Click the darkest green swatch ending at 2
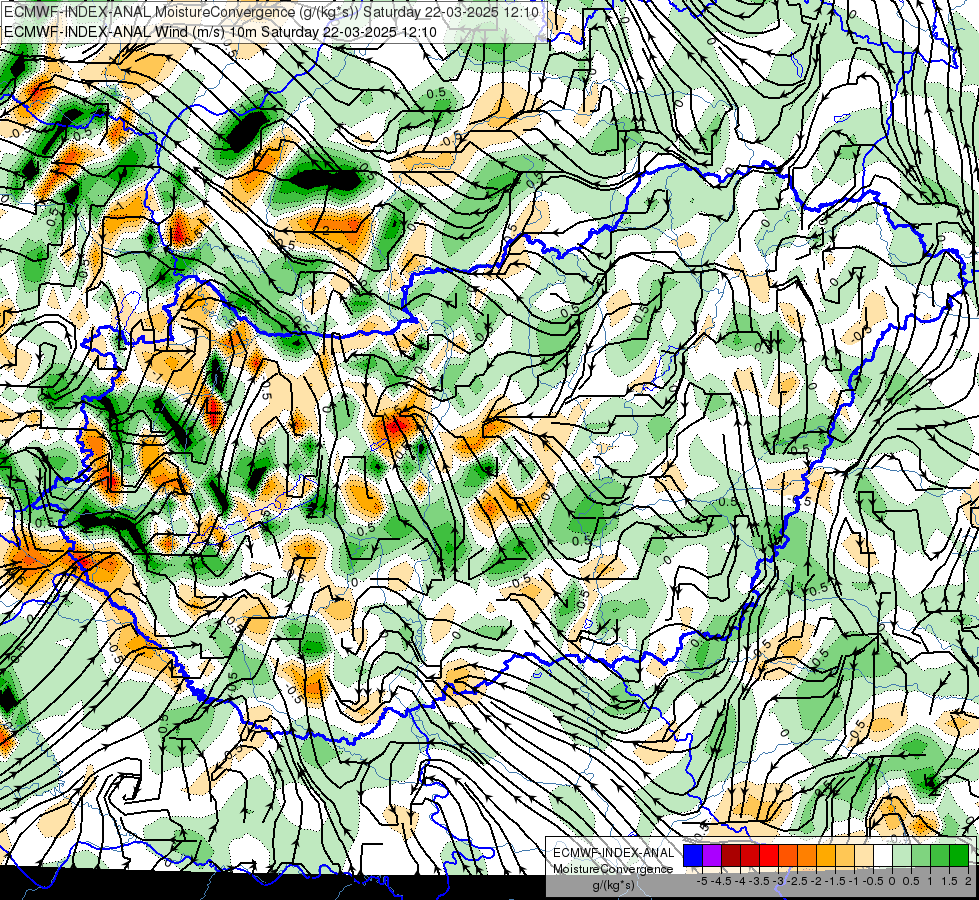 [959, 855]
